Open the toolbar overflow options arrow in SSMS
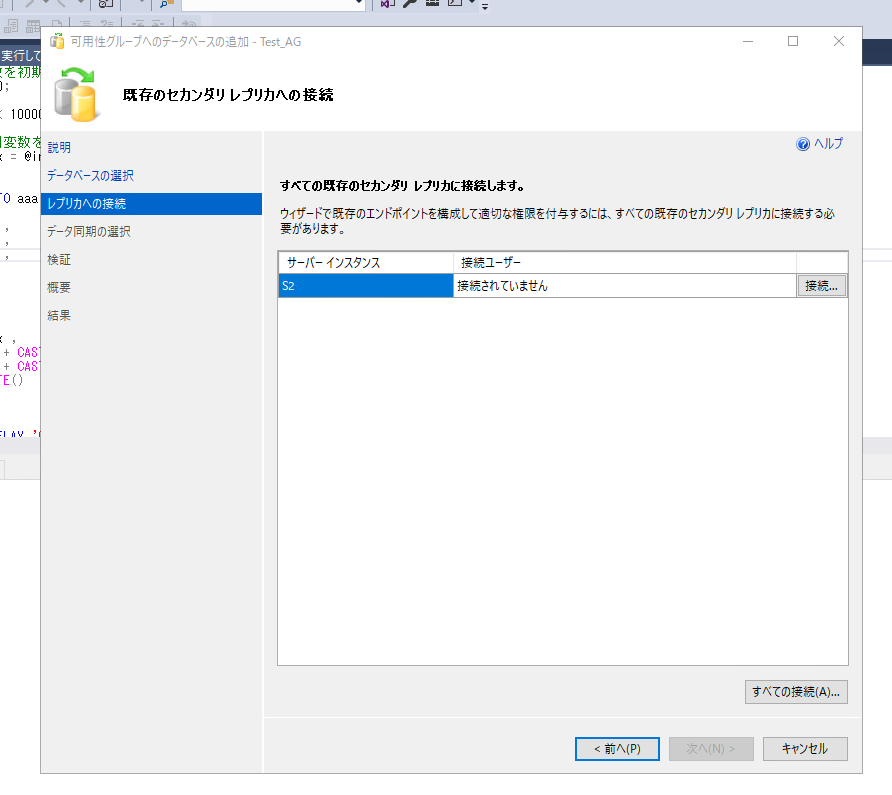 [485, 7]
